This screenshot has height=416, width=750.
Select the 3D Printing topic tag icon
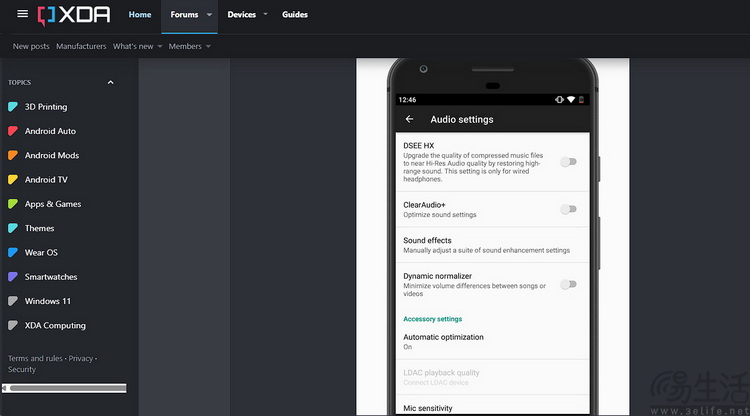pos(13,107)
